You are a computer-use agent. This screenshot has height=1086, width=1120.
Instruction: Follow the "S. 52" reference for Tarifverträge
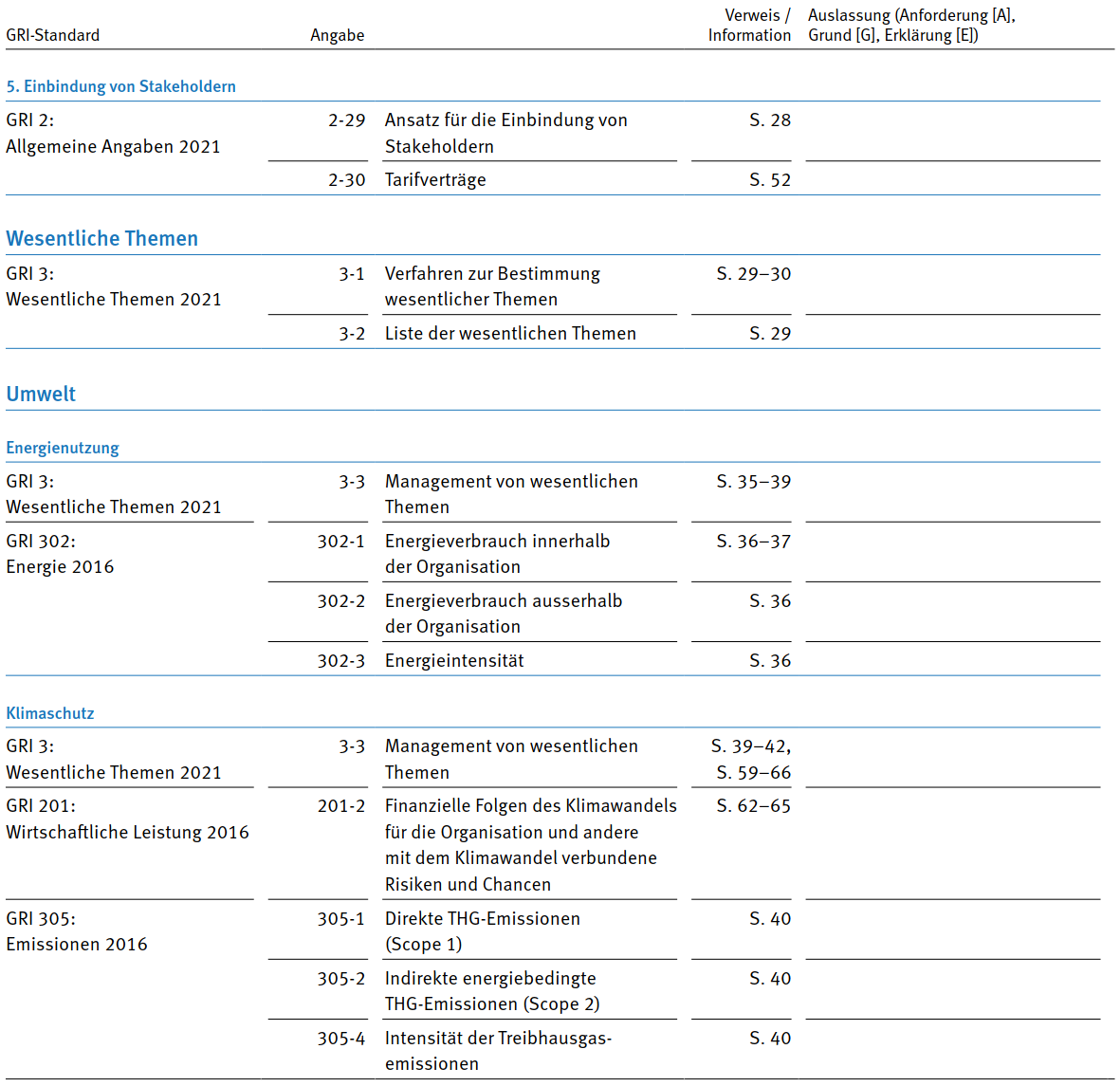[x=769, y=180]
